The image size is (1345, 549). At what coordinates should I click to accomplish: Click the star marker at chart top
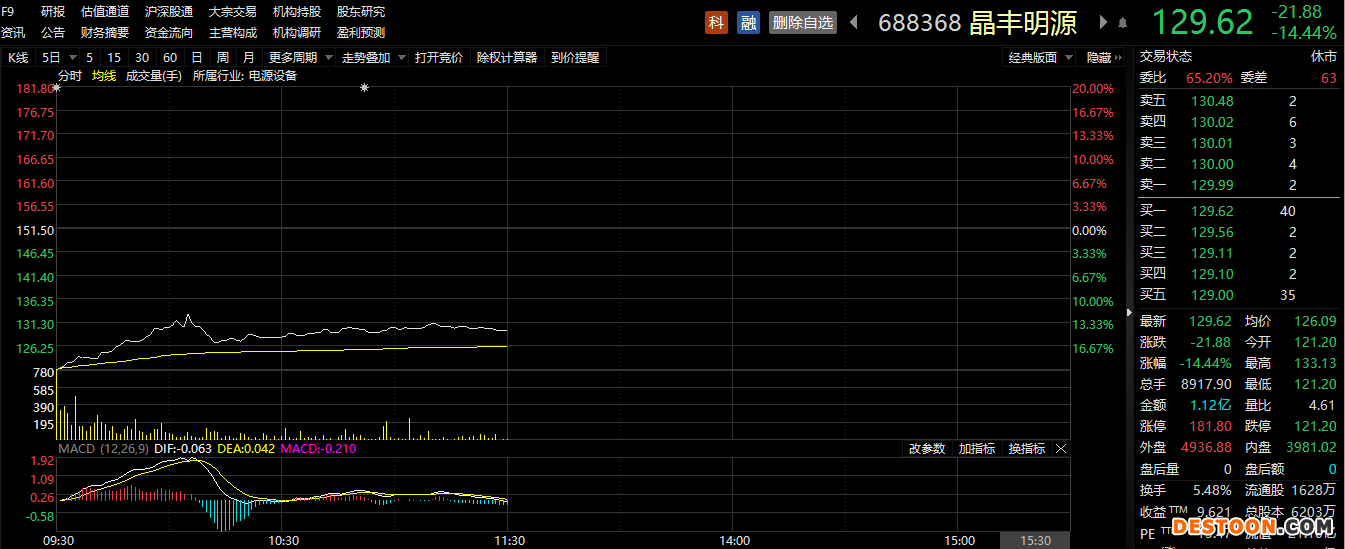coord(364,89)
